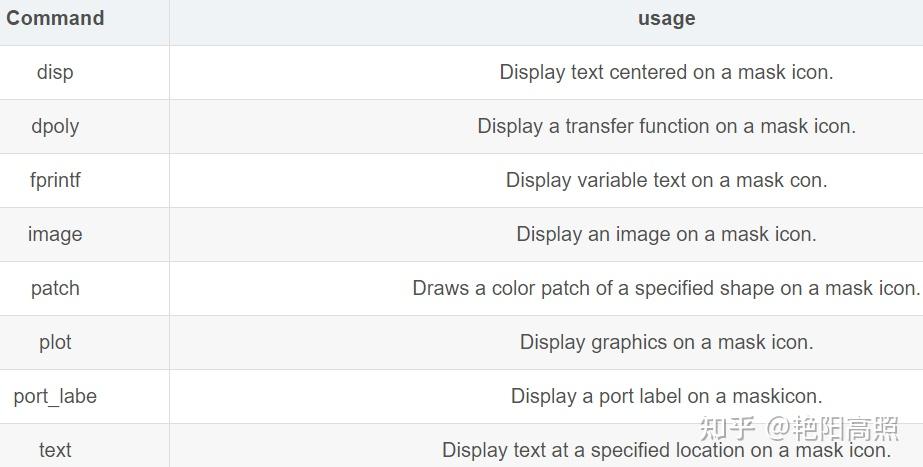Image resolution: width=923 pixels, height=467 pixels.
Task: Click "Display text at a specified location" text
Action: coord(666,450)
